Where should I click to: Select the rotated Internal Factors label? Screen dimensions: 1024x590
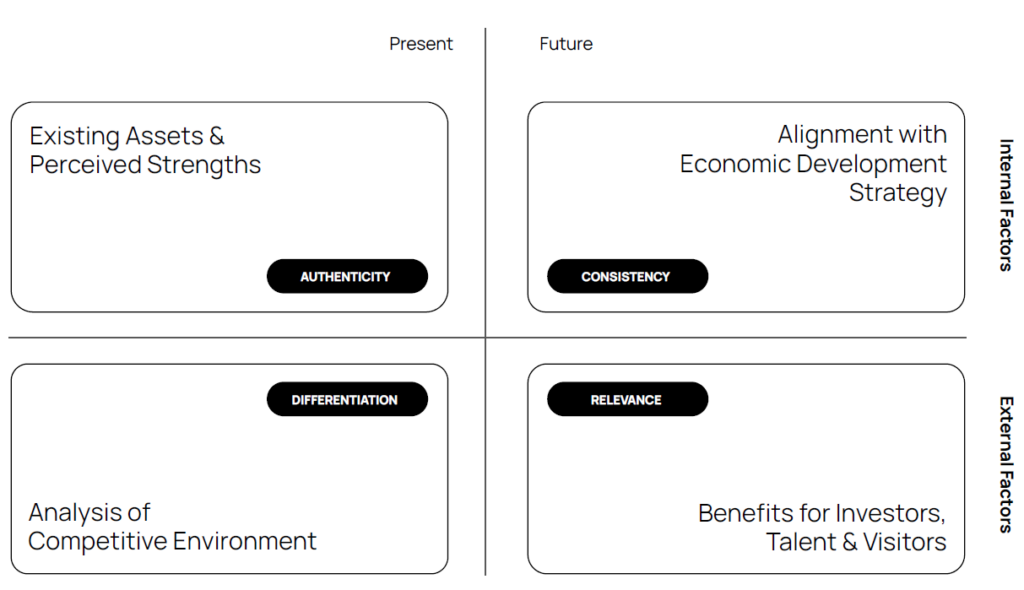point(1006,205)
